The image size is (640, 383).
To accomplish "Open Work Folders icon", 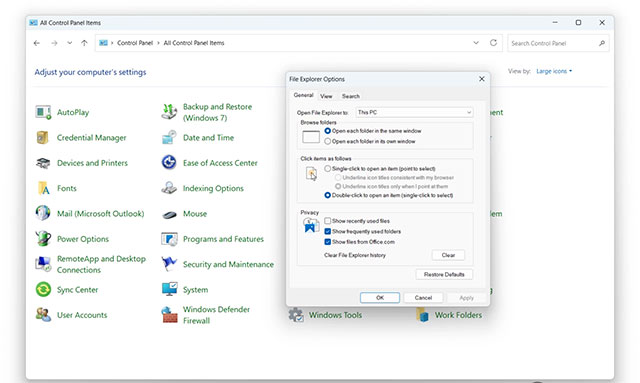I will click(422, 315).
